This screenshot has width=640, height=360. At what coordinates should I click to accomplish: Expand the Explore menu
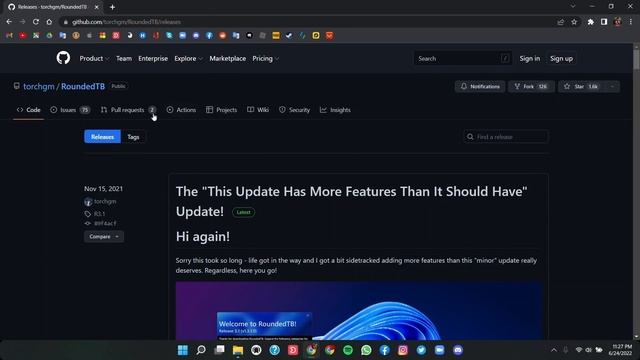189,58
